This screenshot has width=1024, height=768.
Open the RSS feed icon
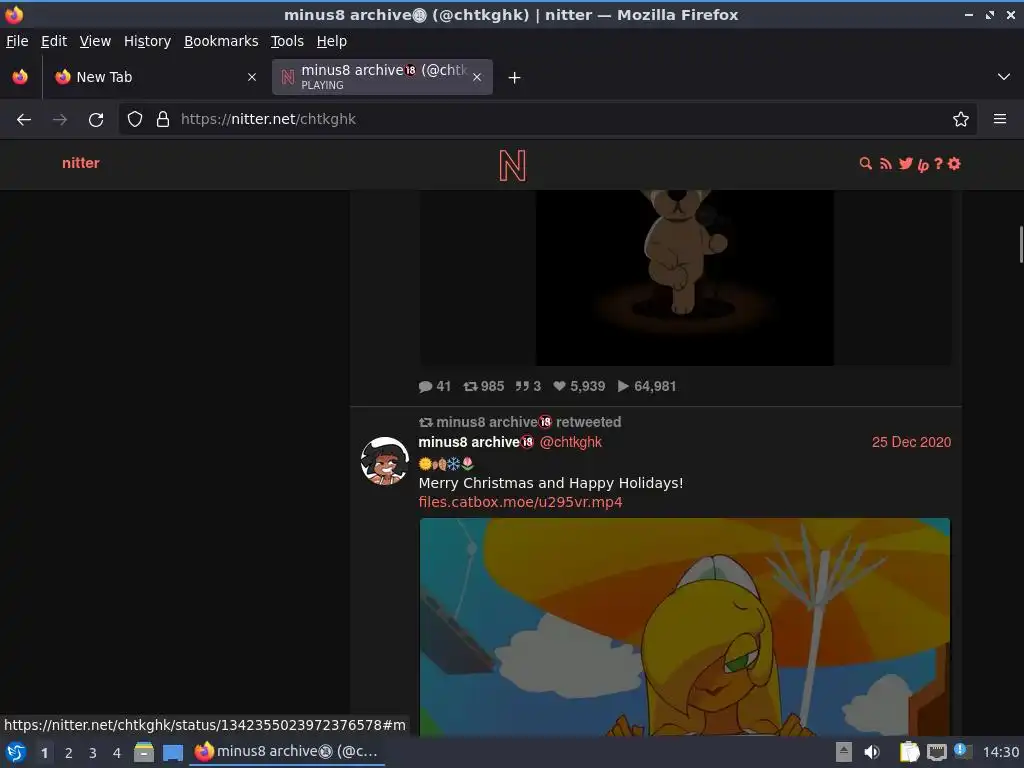click(886, 163)
